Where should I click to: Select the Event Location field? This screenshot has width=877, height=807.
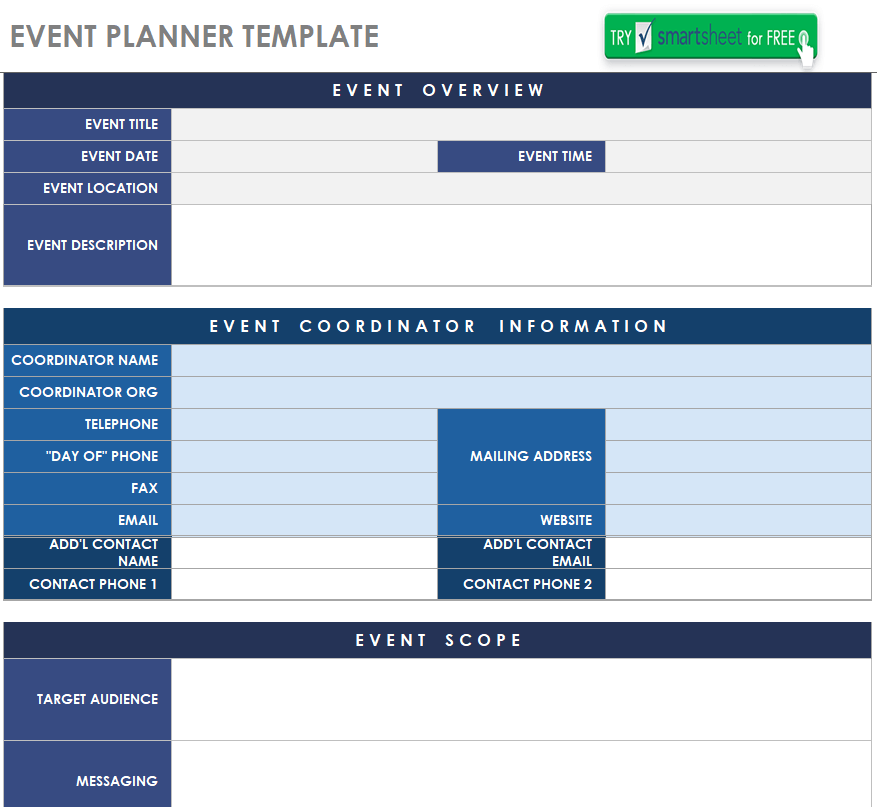[521, 189]
